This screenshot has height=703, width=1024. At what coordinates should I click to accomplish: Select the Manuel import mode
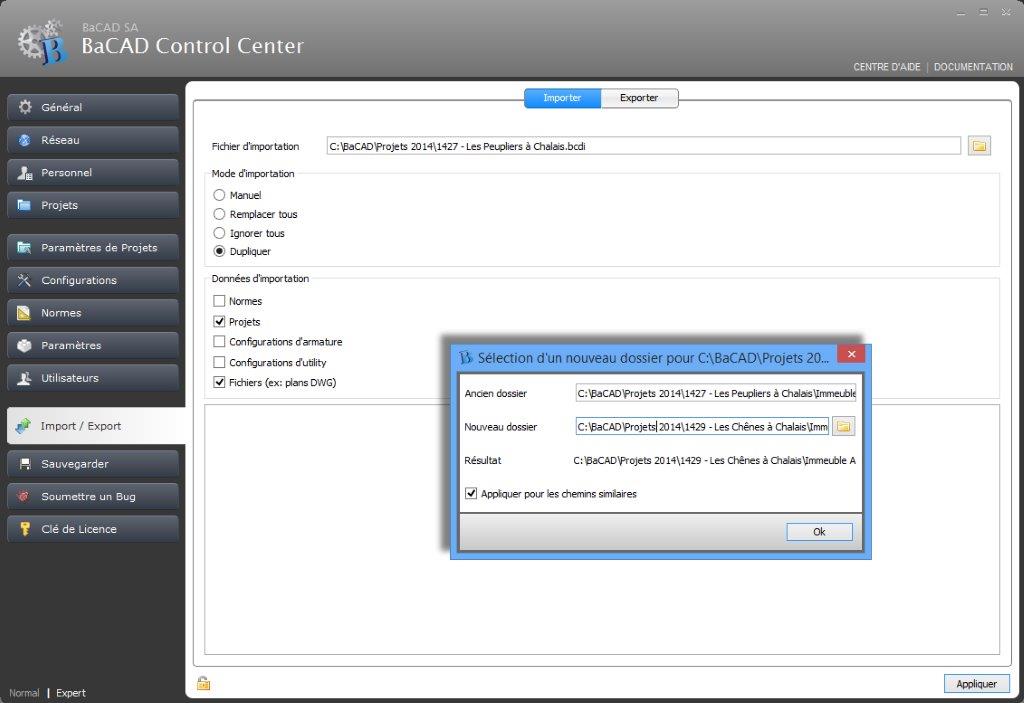click(x=219, y=195)
